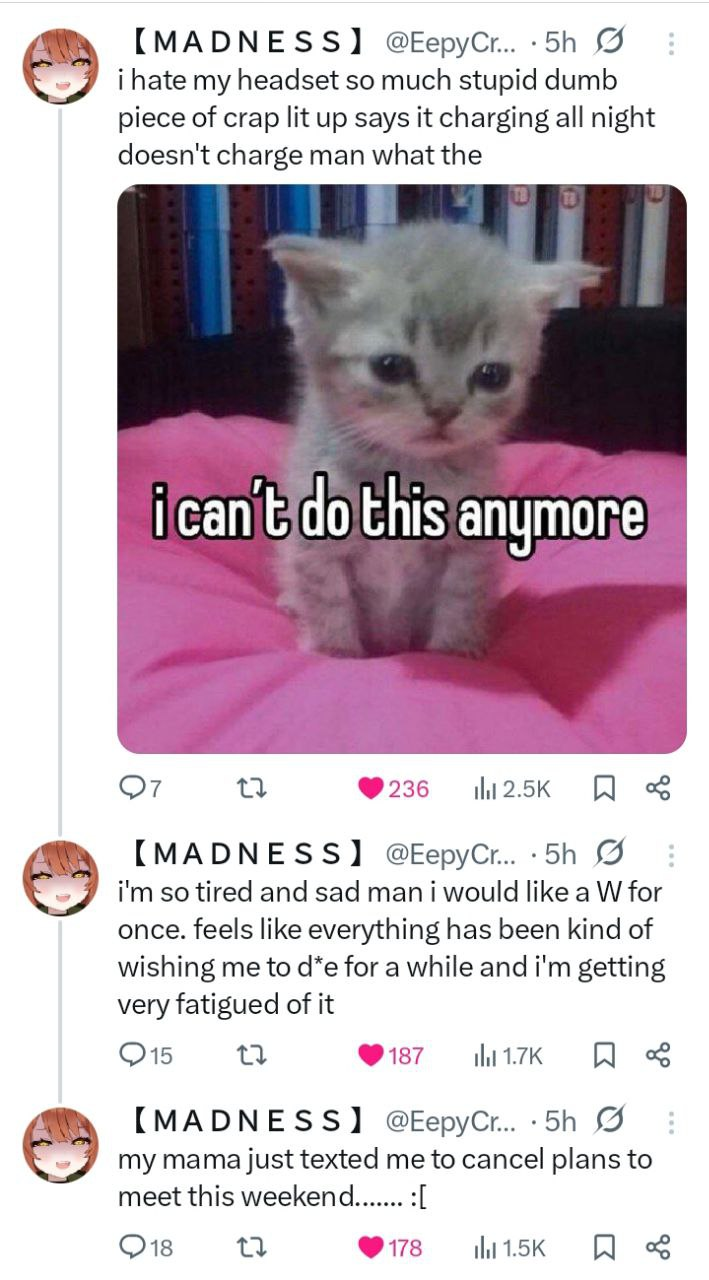Open the sad kitten meme image
Screen dimensions: 709x1280
click(402, 468)
